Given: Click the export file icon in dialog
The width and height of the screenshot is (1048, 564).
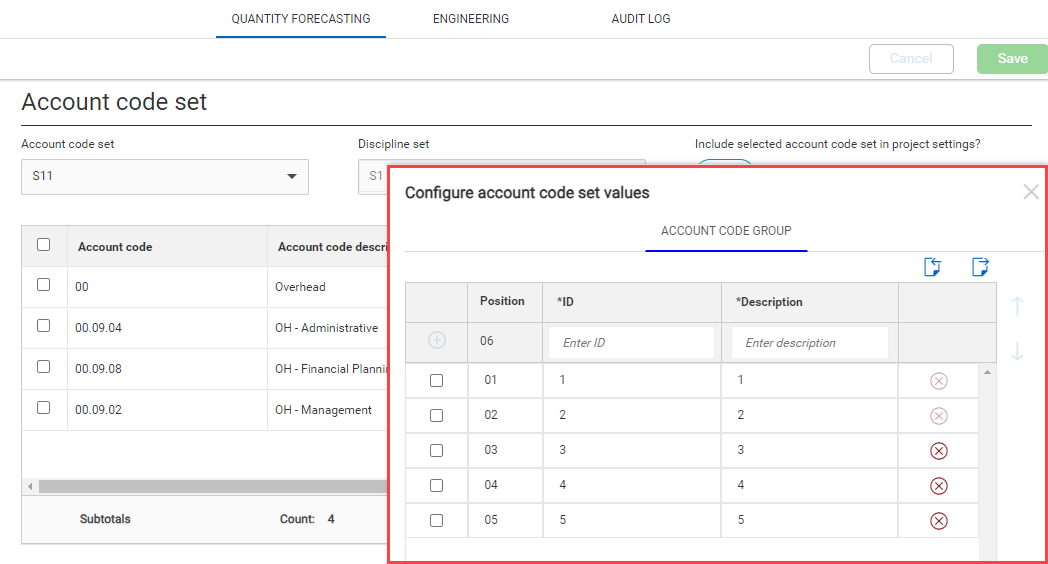Looking at the screenshot, I should pyautogui.click(x=980, y=266).
